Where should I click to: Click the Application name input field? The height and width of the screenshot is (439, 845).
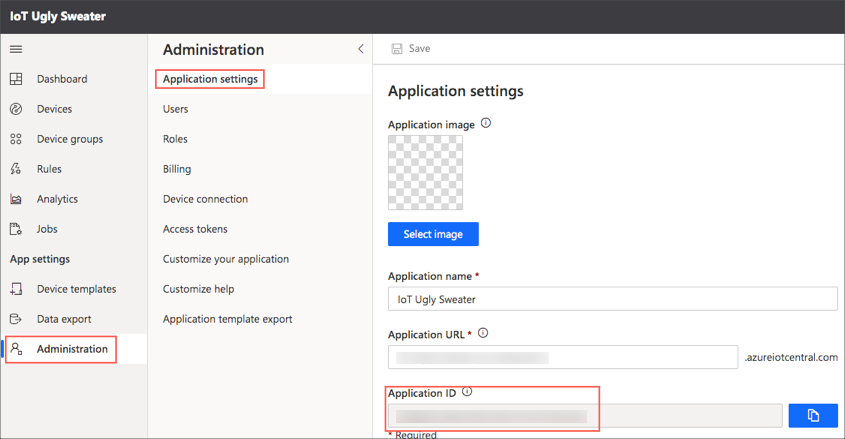(613, 299)
